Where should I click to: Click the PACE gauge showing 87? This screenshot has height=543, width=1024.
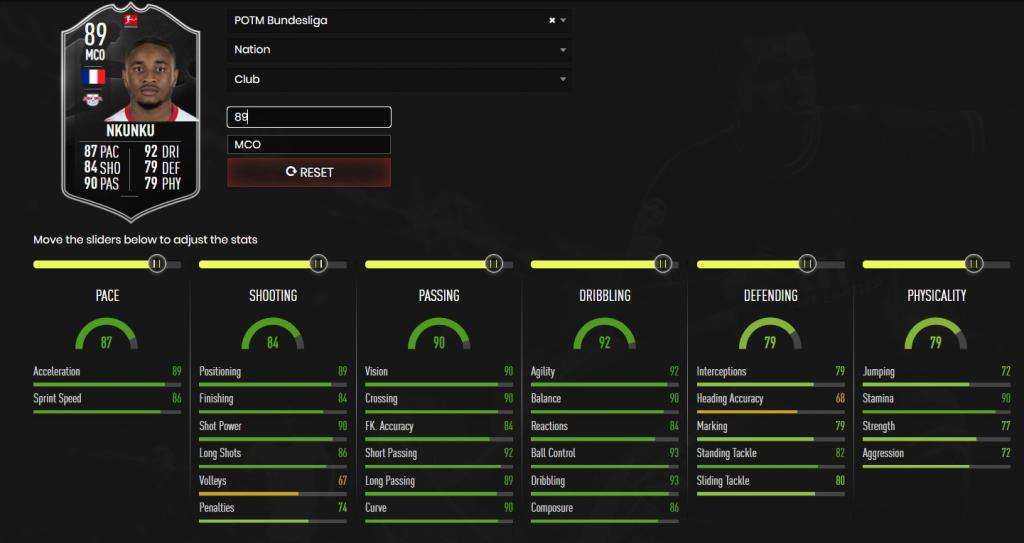(x=106, y=334)
